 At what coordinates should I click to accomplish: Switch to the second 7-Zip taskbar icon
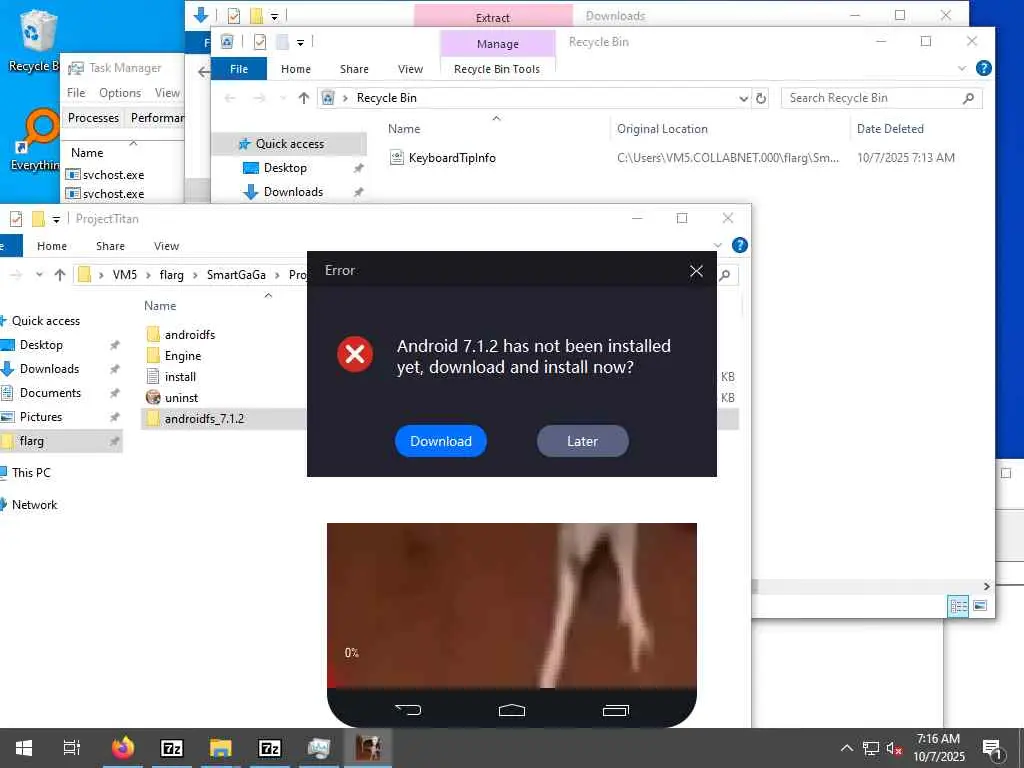pos(270,748)
